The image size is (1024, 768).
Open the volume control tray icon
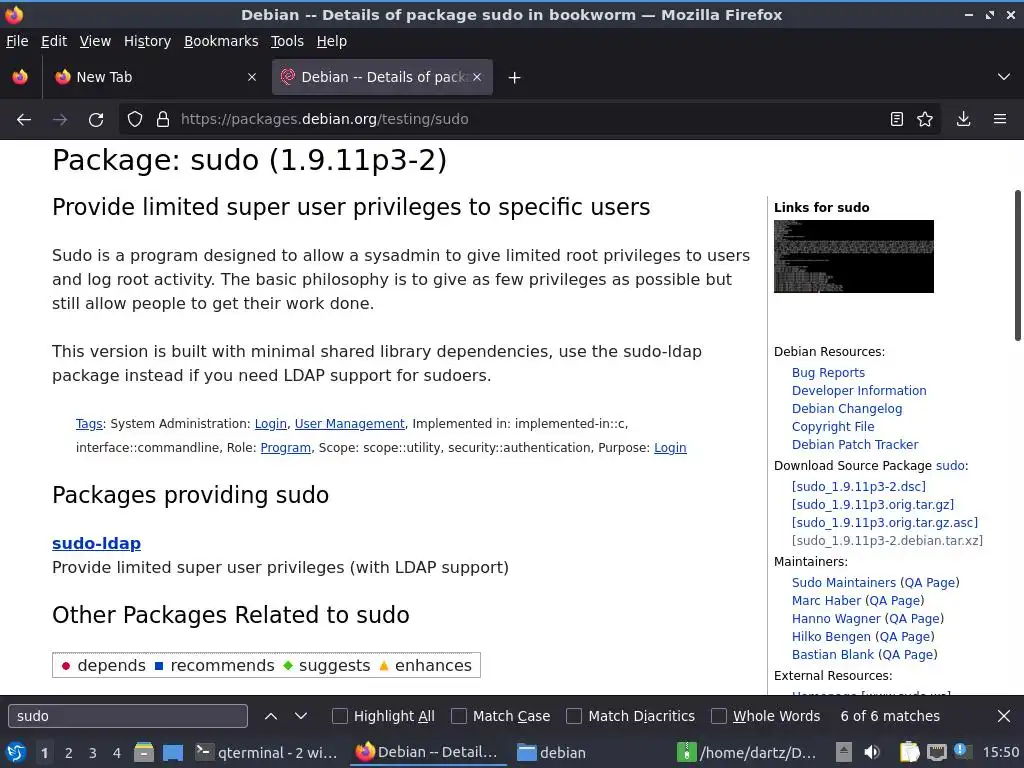click(x=871, y=753)
